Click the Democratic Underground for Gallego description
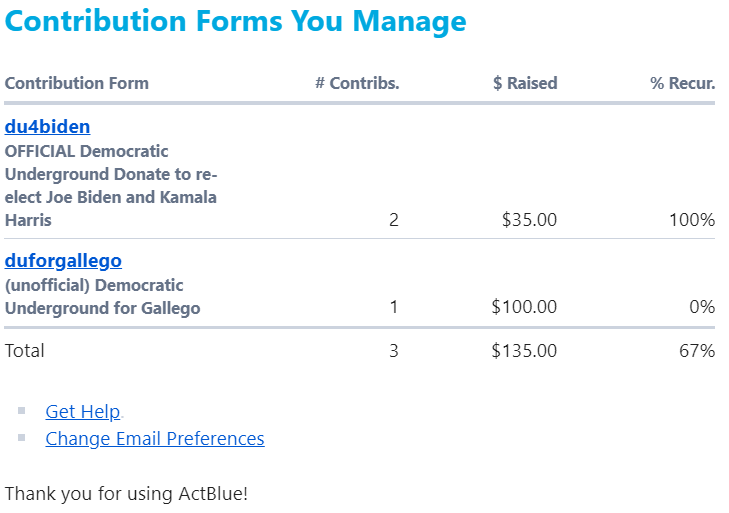Image resolution: width=729 pixels, height=513 pixels. pyautogui.click(x=102, y=297)
